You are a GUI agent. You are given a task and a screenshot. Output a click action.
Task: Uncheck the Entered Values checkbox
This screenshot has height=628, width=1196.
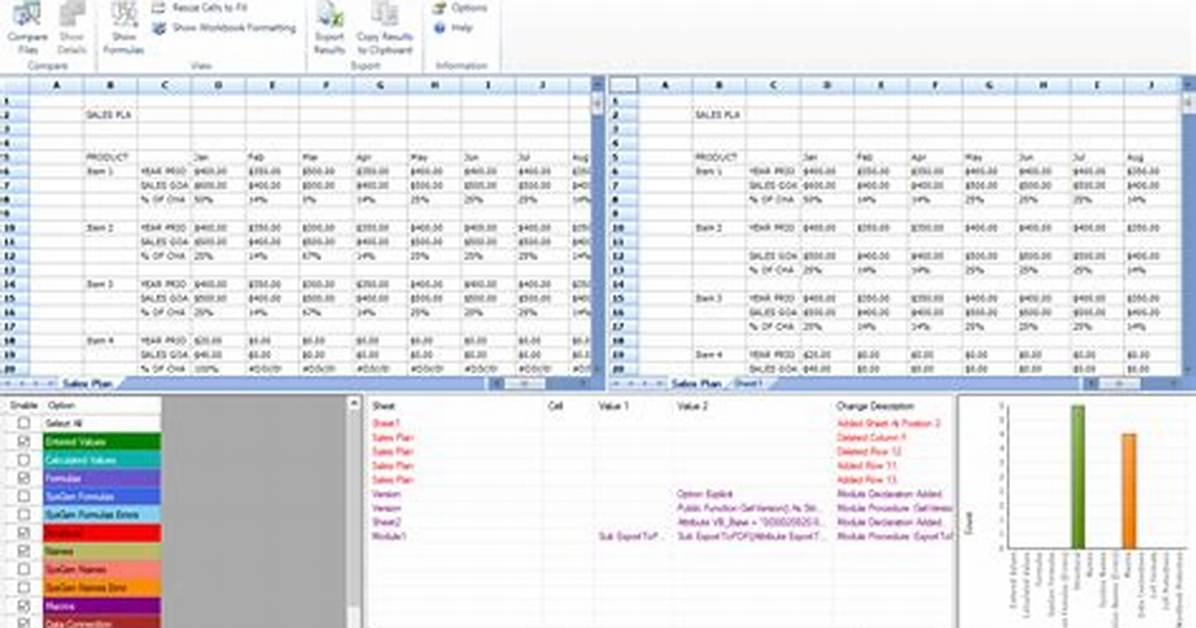tap(24, 441)
